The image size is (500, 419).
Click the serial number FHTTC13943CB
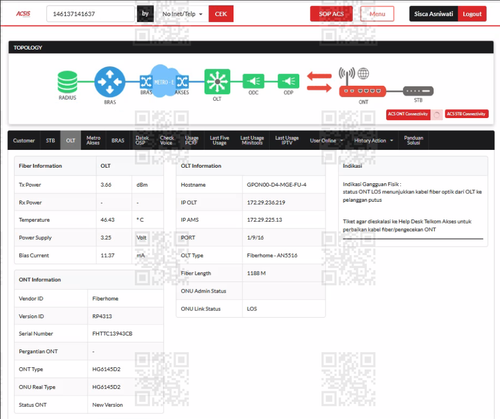[x=112, y=334]
